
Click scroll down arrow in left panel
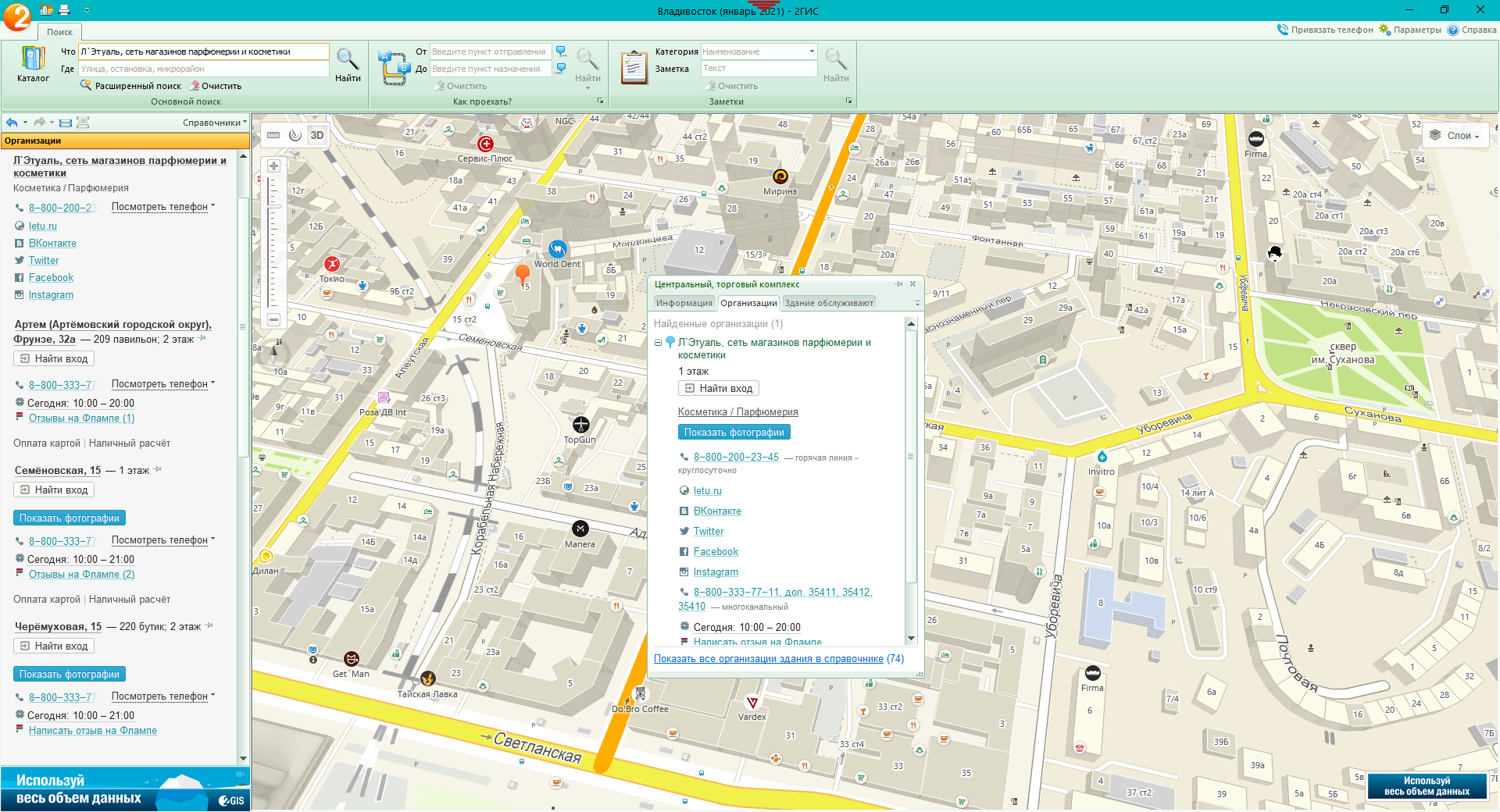pos(243,758)
